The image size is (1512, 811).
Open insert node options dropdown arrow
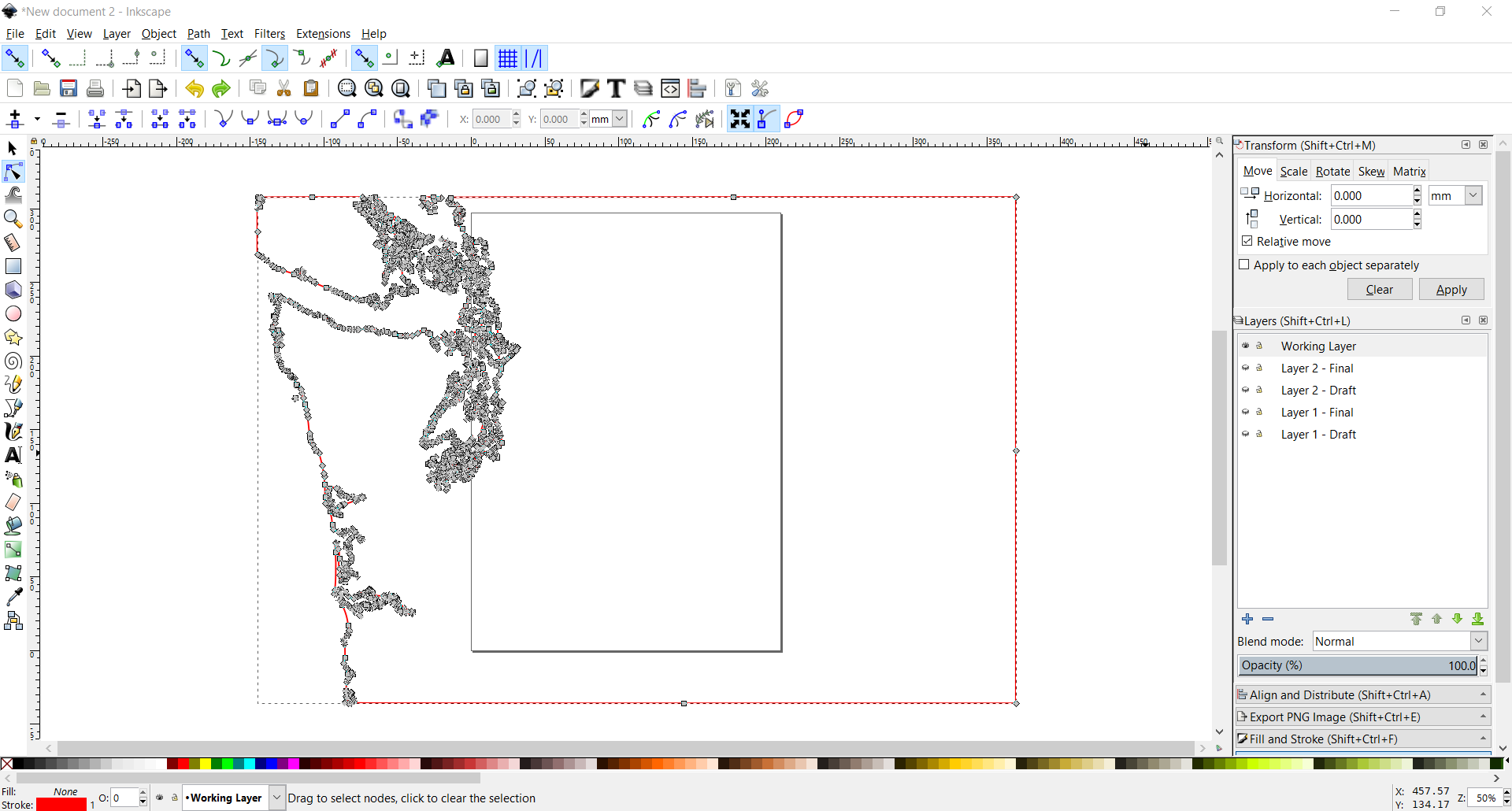point(37,119)
